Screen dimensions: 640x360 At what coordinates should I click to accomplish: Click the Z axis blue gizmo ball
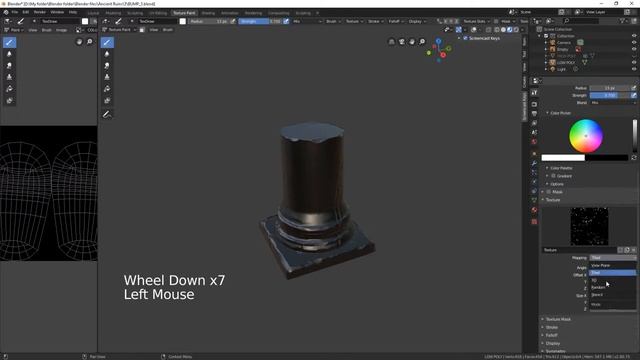click(x=438, y=41)
